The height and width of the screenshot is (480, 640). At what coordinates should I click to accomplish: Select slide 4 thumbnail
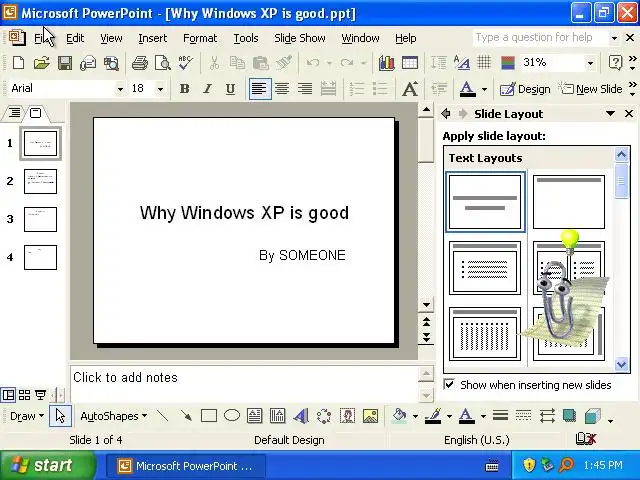[40, 258]
